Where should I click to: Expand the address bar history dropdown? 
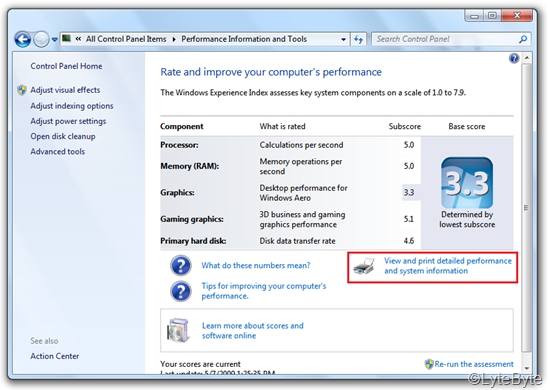(x=343, y=39)
